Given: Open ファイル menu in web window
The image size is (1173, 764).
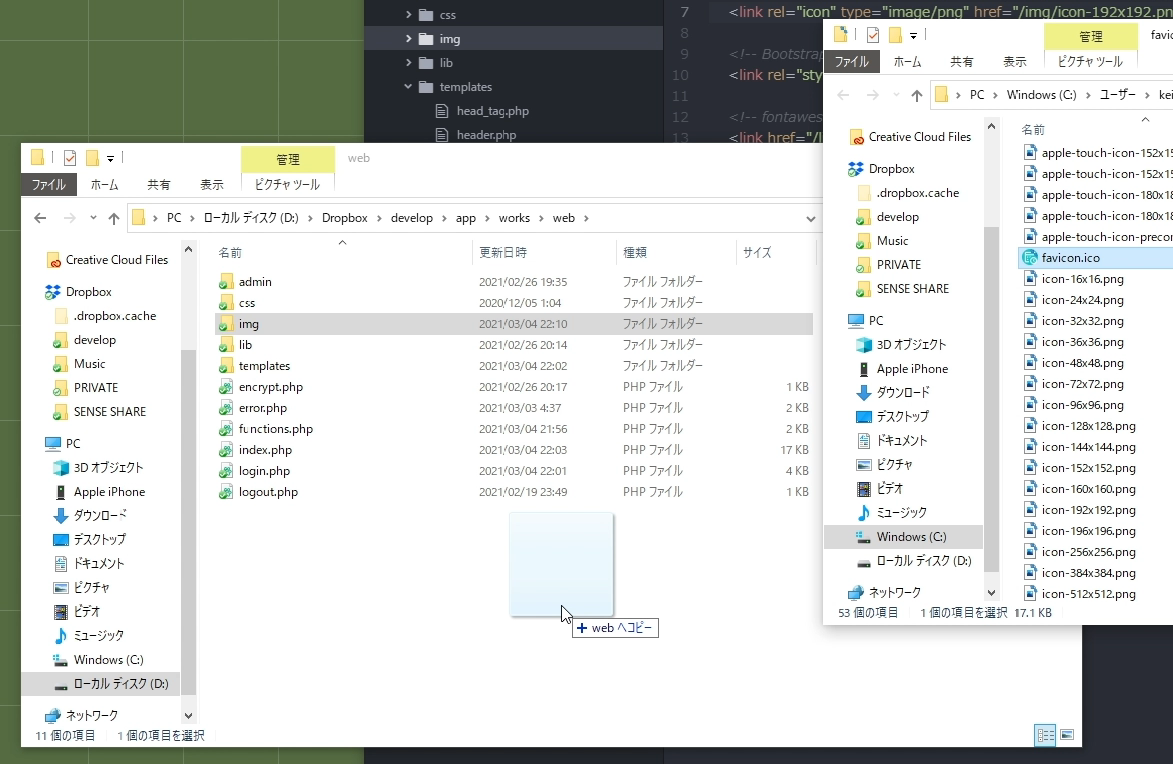Looking at the screenshot, I should [x=49, y=184].
